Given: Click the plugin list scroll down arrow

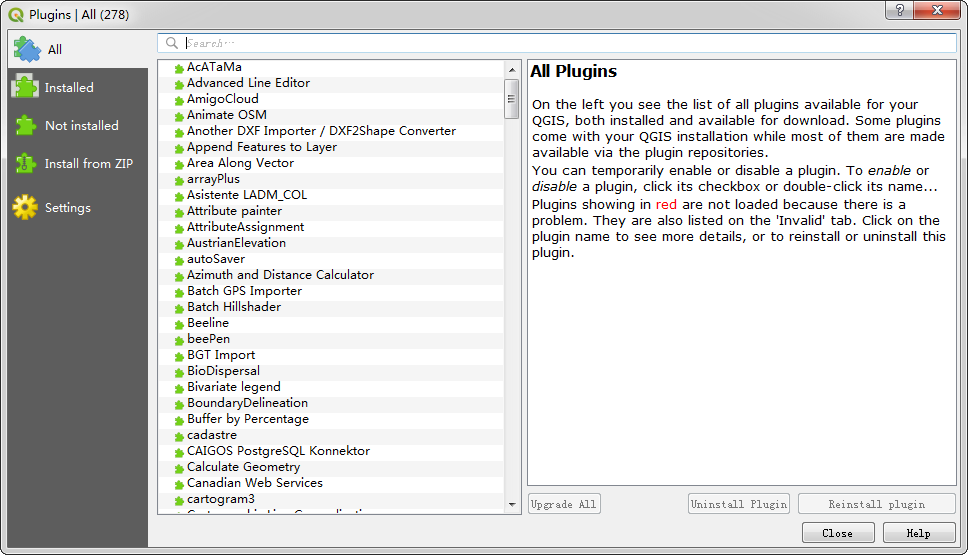Looking at the screenshot, I should click(512, 504).
